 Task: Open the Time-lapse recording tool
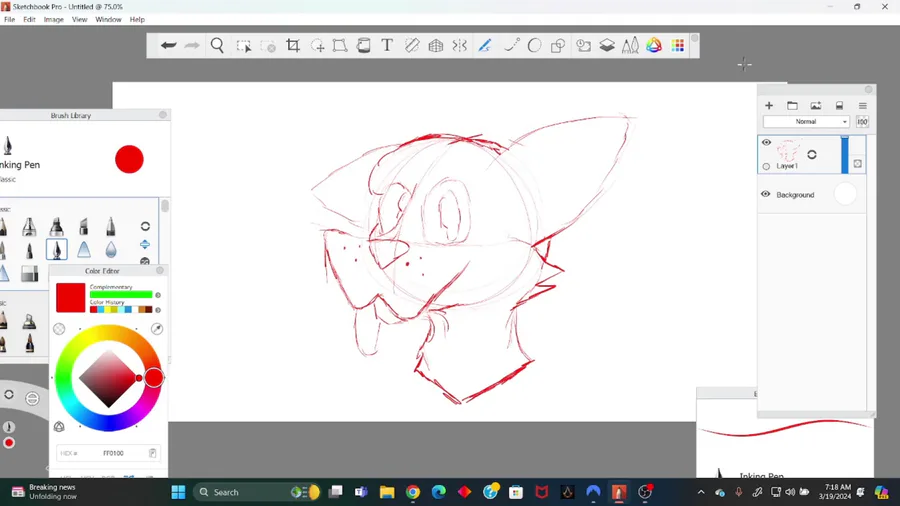pos(583,45)
